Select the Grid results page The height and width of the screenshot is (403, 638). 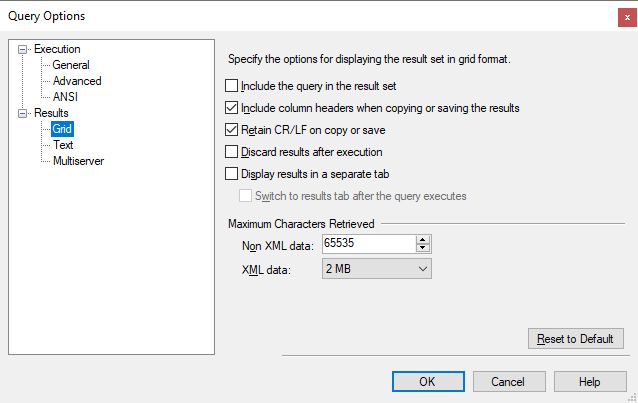tap(64, 129)
